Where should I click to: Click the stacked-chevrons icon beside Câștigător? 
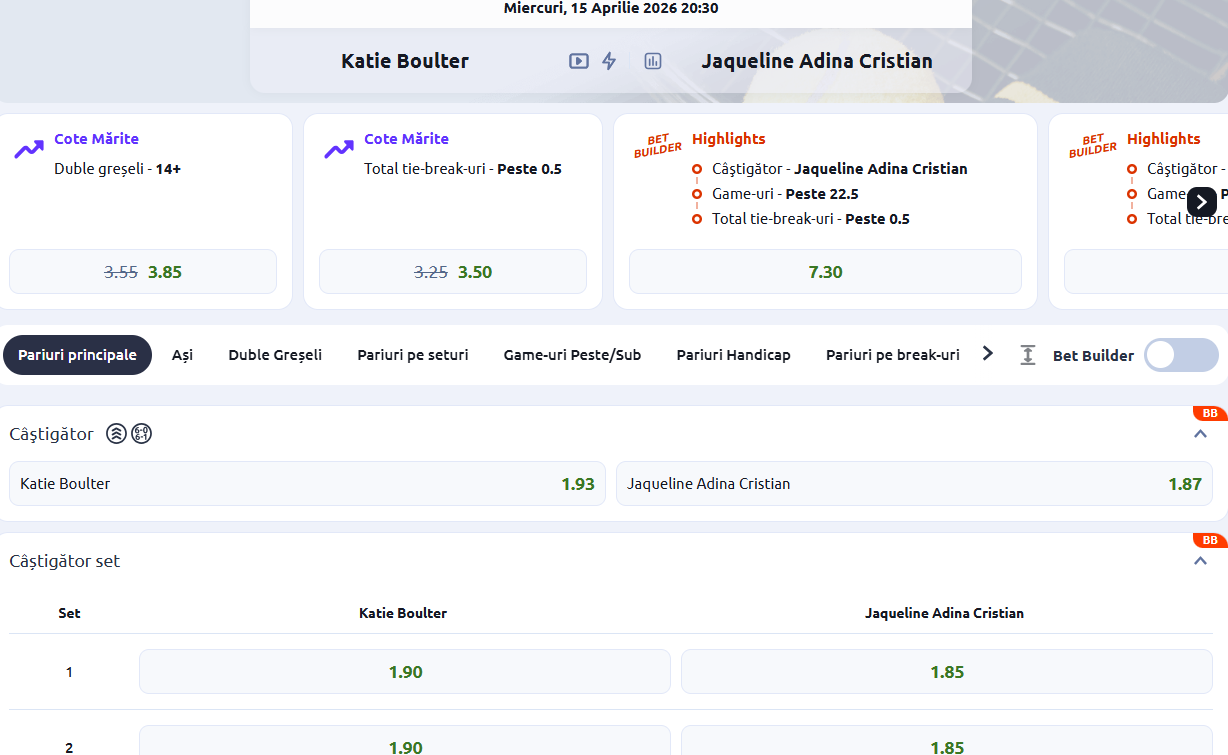(117, 434)
